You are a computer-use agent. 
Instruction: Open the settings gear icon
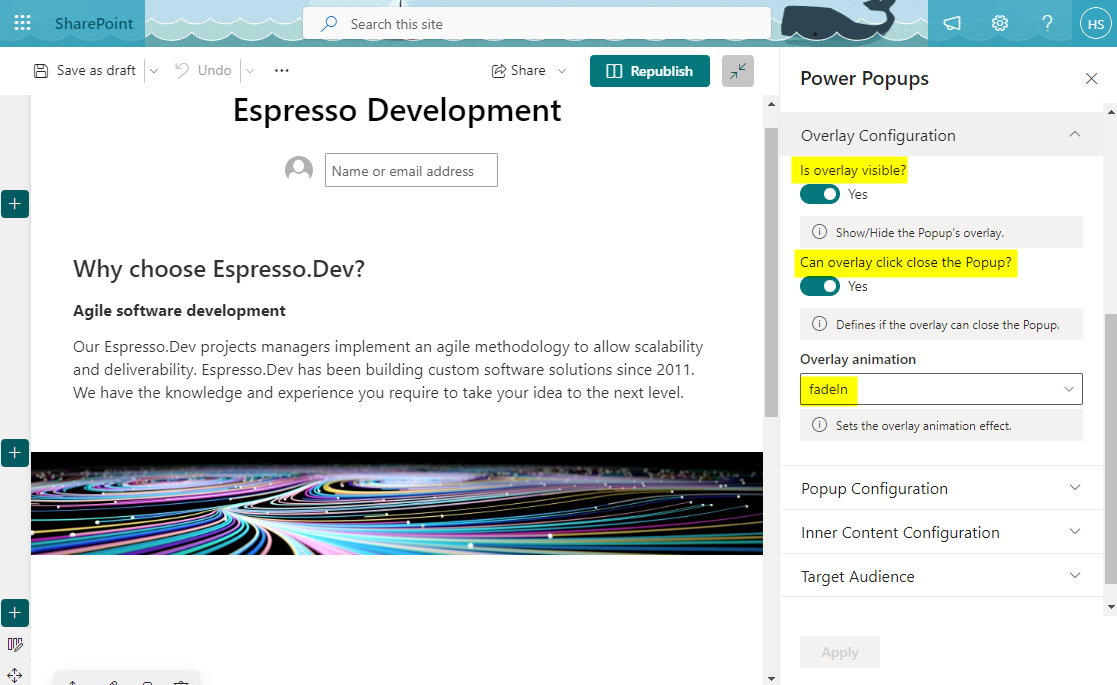(999, 23)
